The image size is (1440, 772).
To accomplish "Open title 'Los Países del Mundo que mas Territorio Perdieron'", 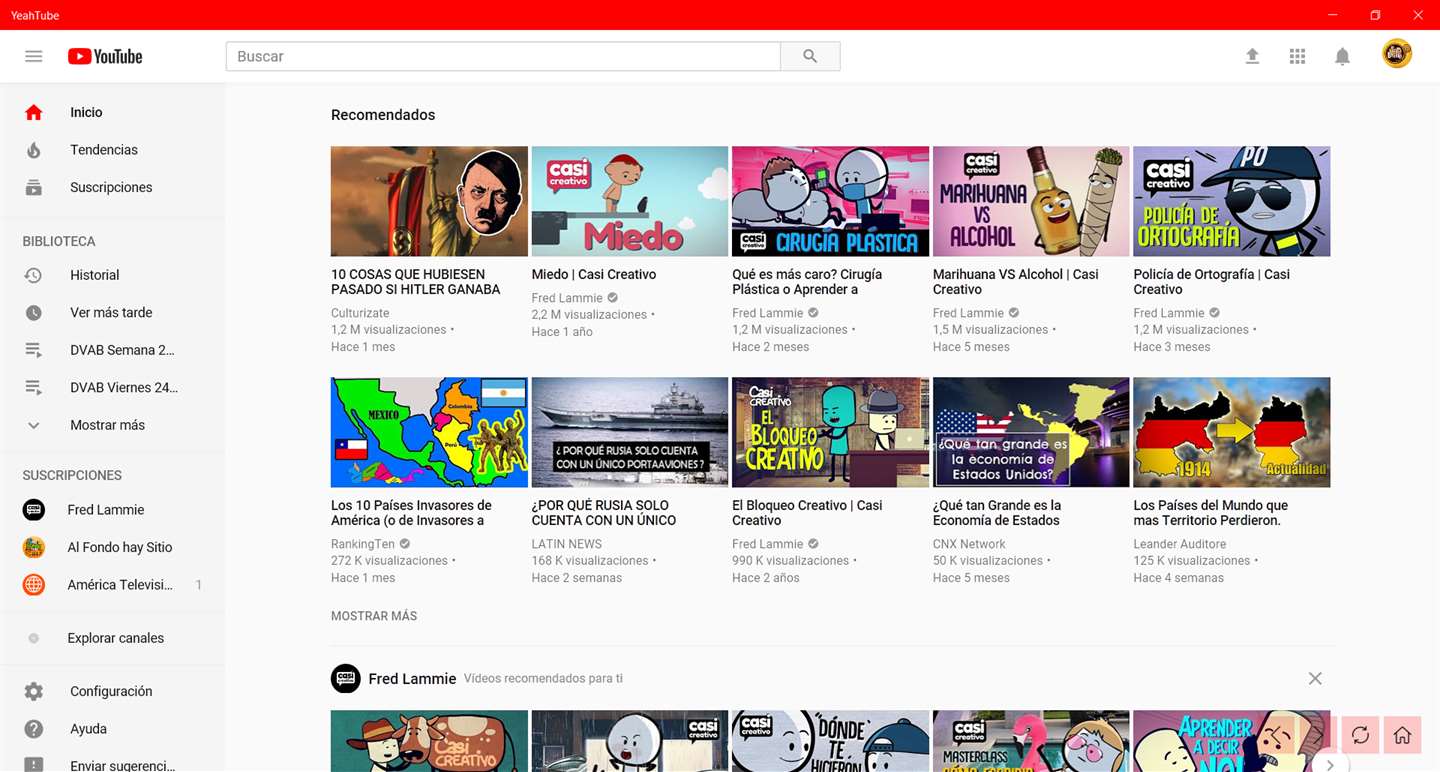I will click(1211, 513).
